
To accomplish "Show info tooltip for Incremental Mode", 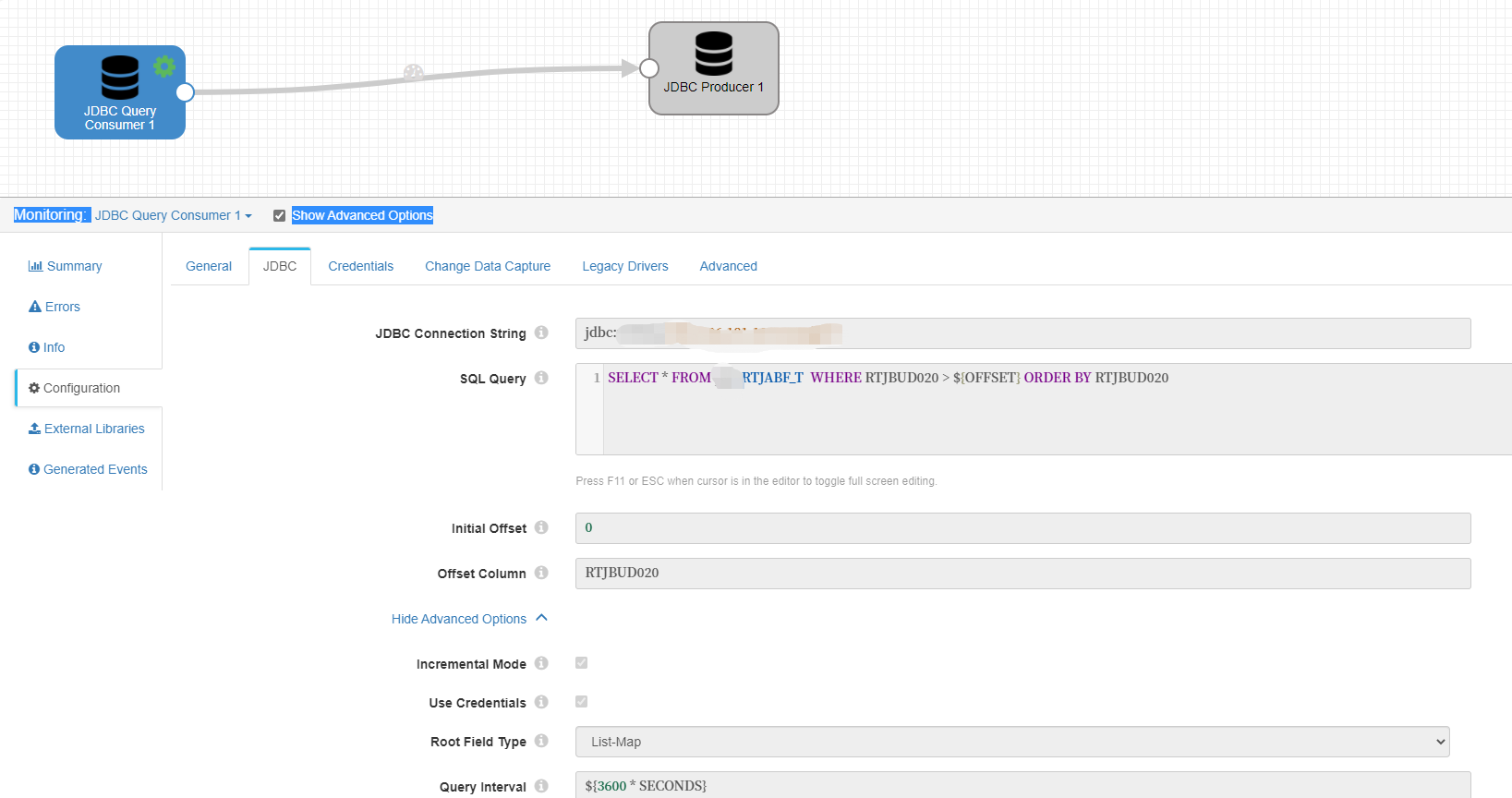I will (541, 663).
